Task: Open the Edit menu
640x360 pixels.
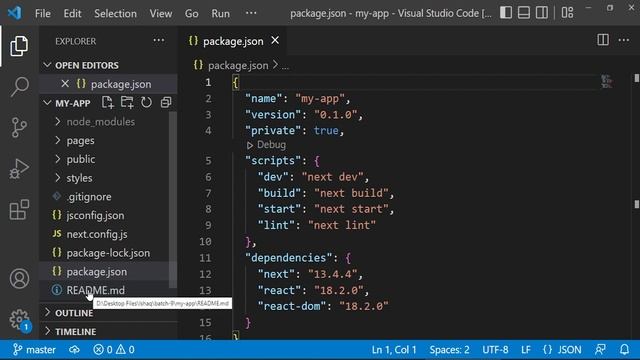Action: coord(72,13)
